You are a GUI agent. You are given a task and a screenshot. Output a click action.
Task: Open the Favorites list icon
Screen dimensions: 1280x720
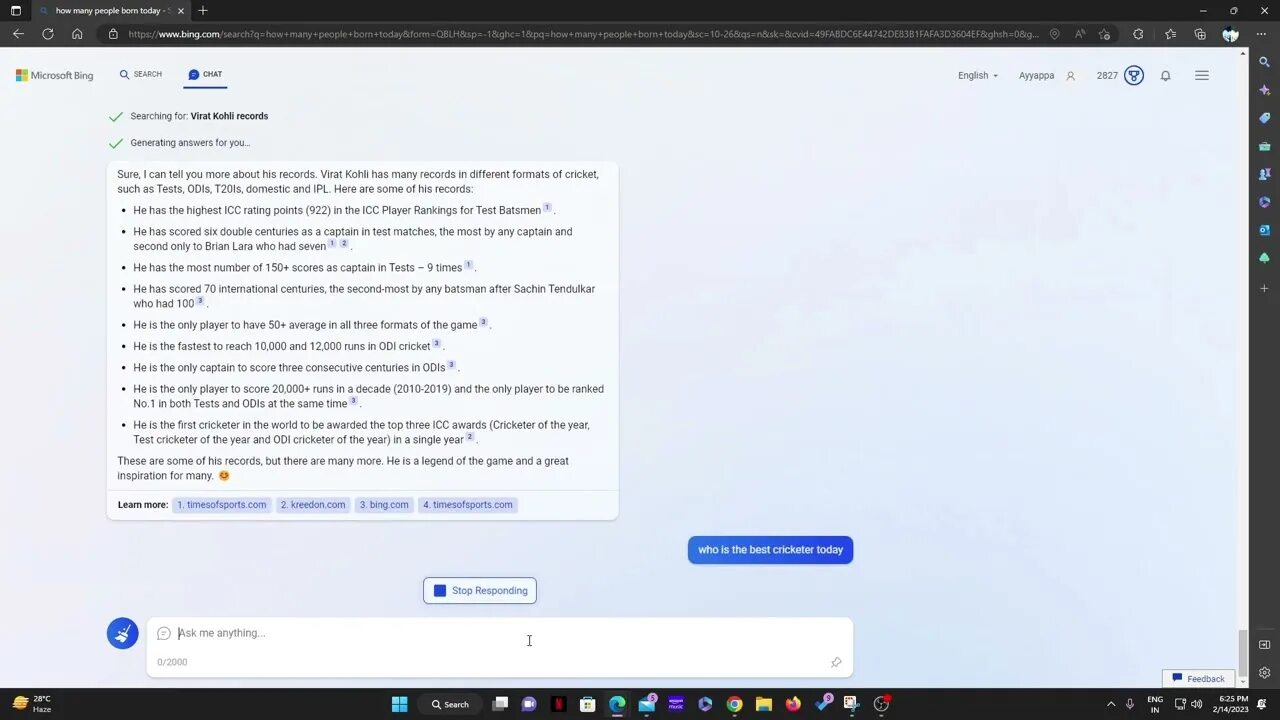pos(1170,34)
